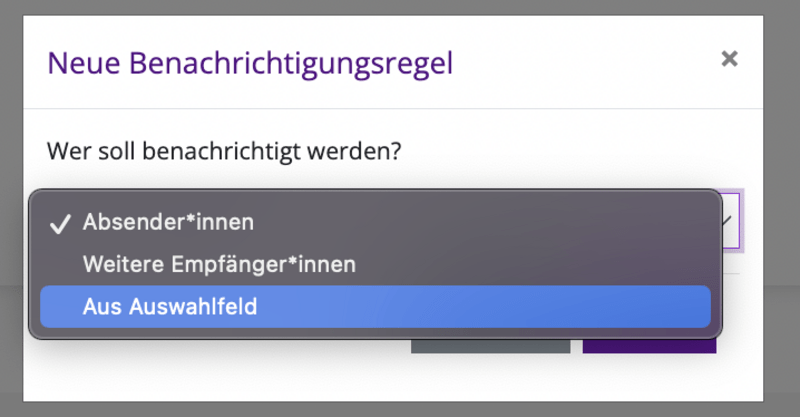Click the highlighted blue row in the dropdown

click(375, 307)
